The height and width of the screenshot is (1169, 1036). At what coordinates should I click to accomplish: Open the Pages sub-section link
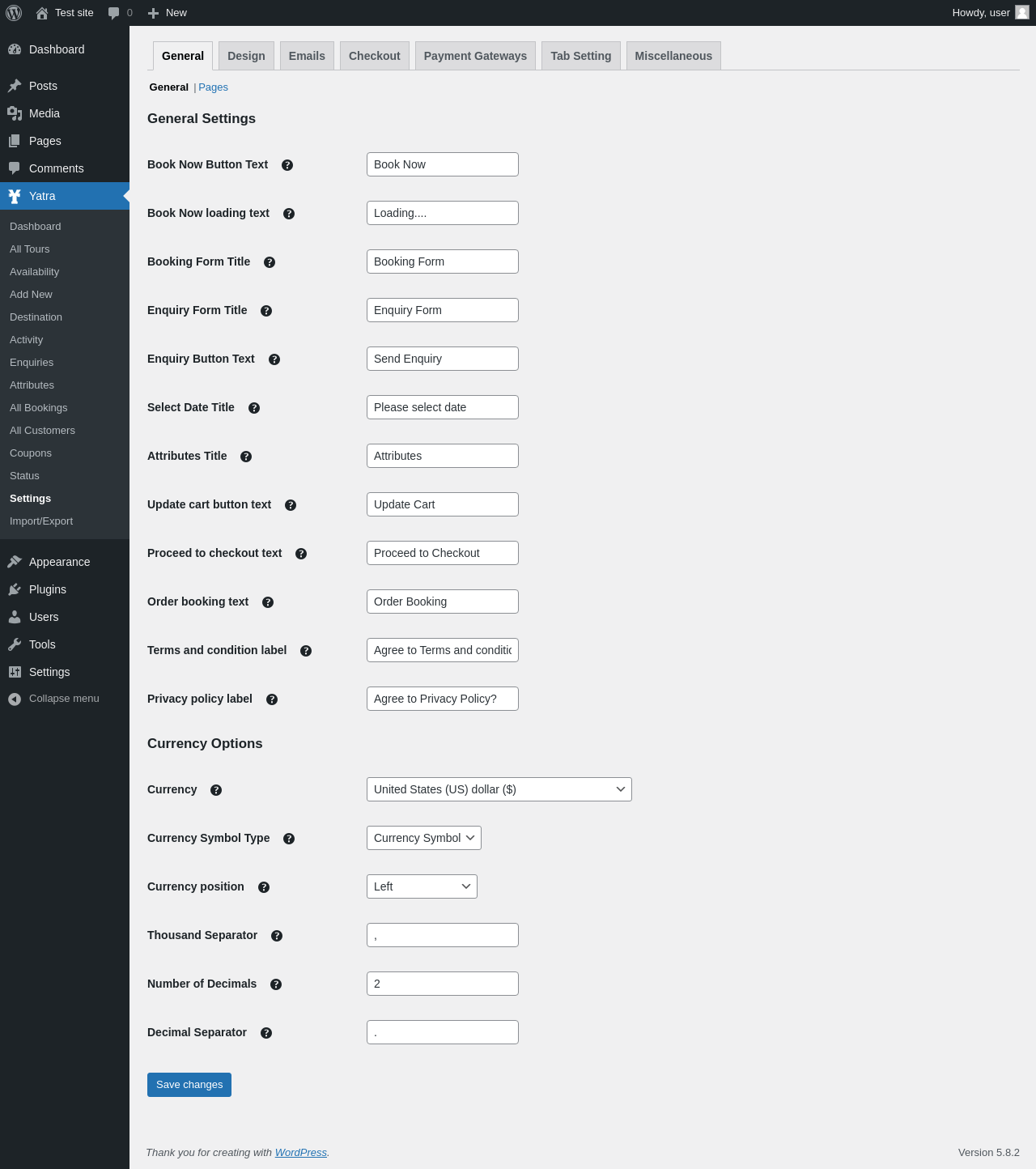214,87
